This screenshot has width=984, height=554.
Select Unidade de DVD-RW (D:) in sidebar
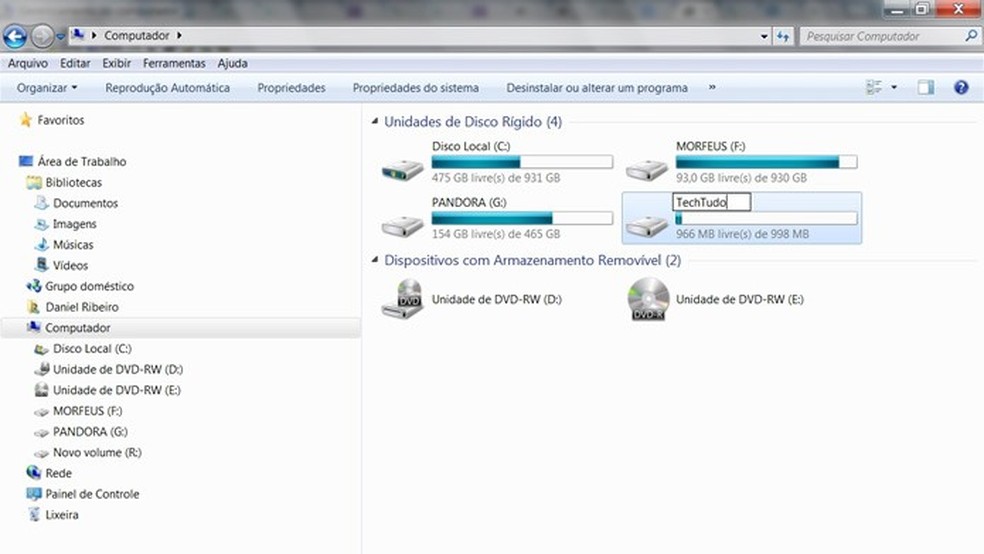pyautogui.click(x=118, y=368)
